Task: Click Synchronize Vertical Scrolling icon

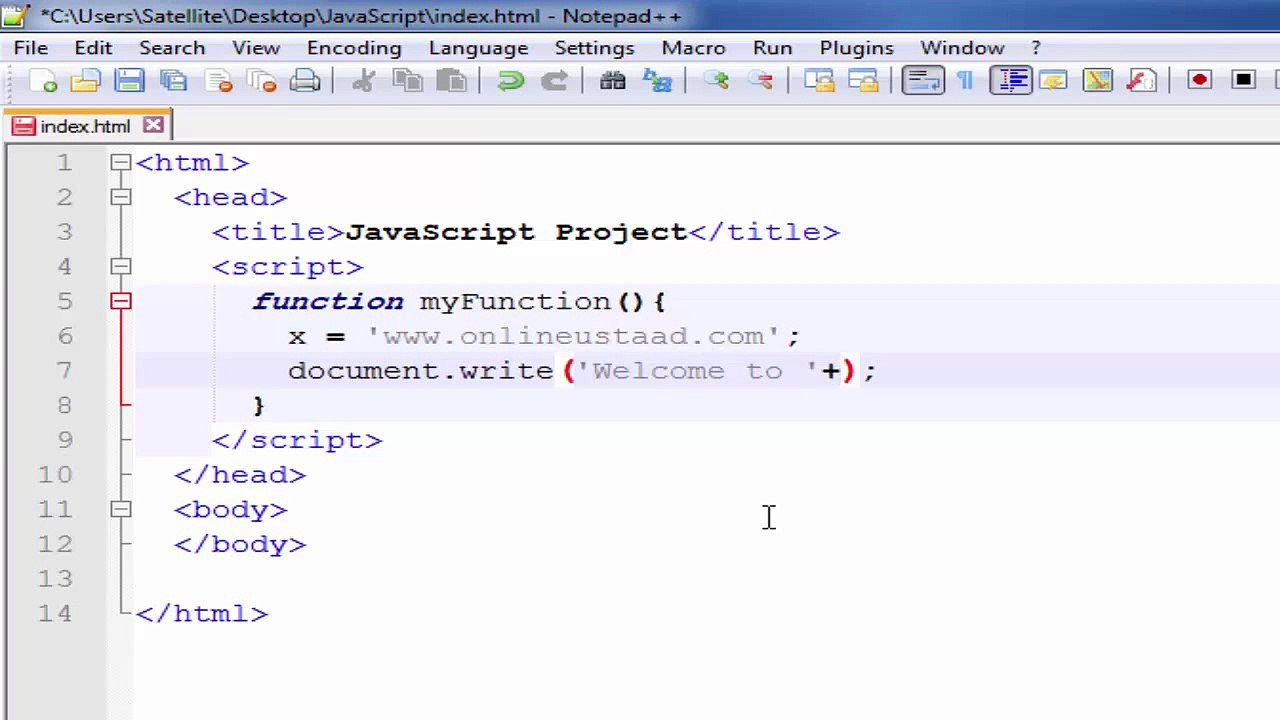Action: click(819, 81)
